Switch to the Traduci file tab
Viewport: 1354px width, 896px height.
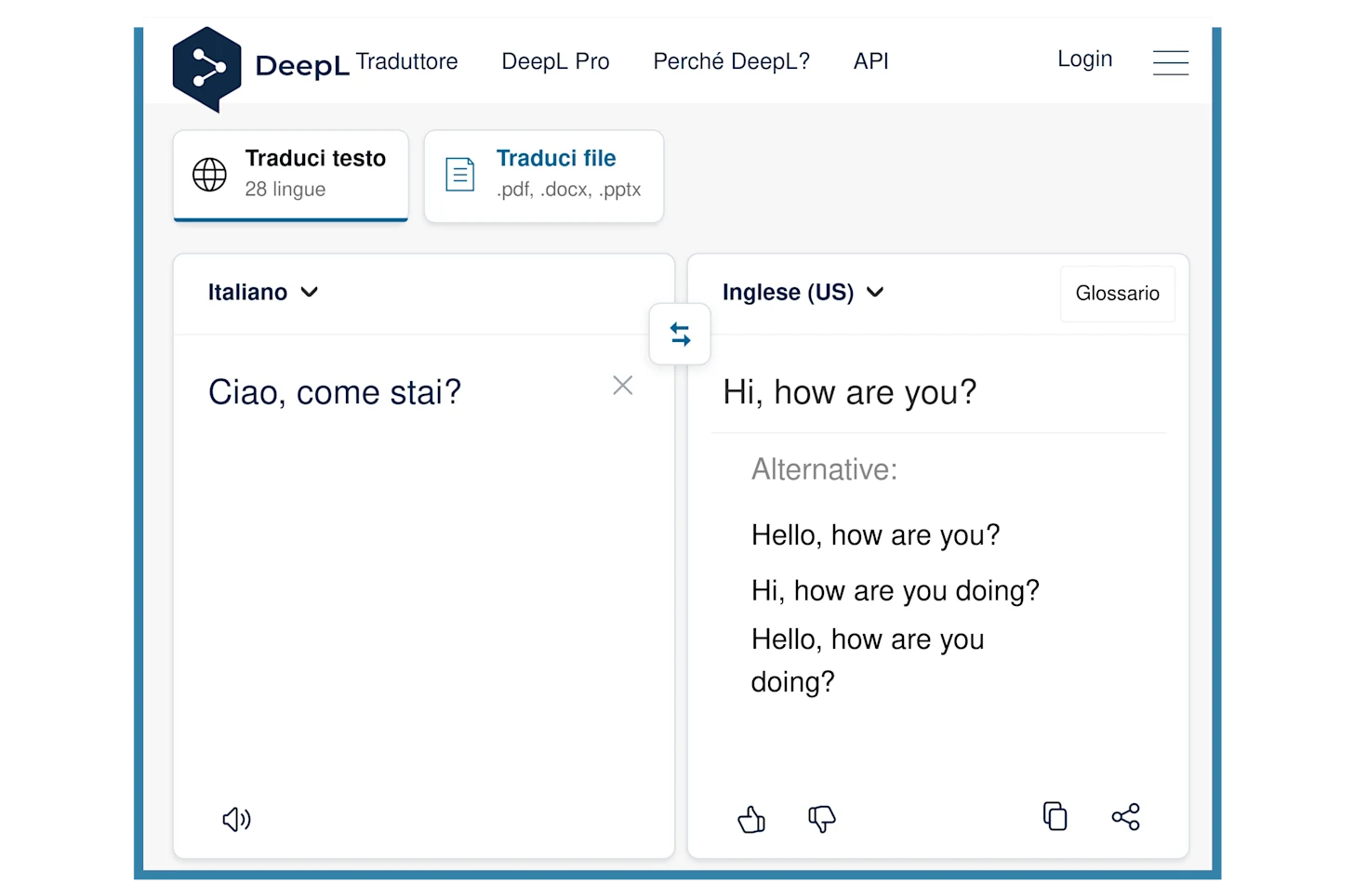coord(544,176)
